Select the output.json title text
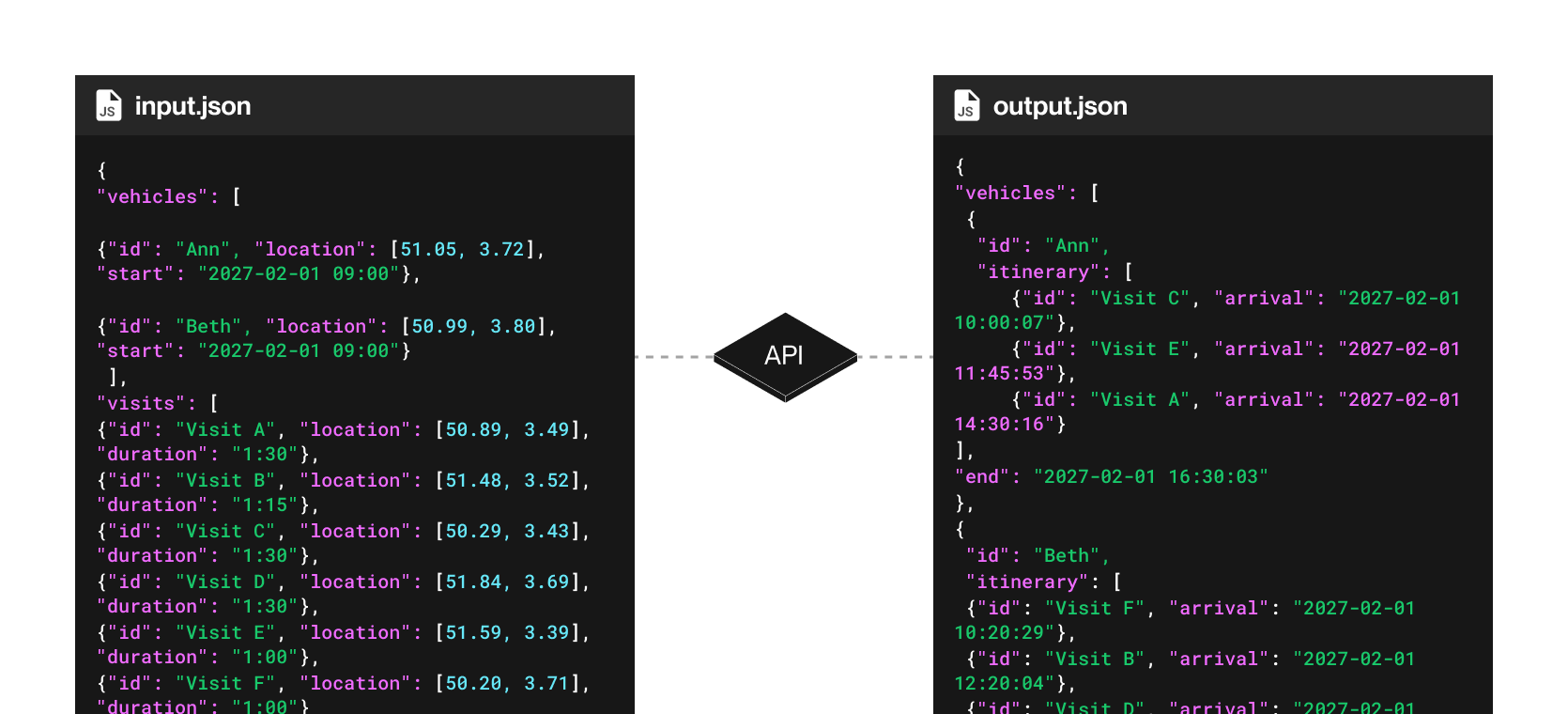Screen dimensions: 1568x714 (x=1060, y=106)
